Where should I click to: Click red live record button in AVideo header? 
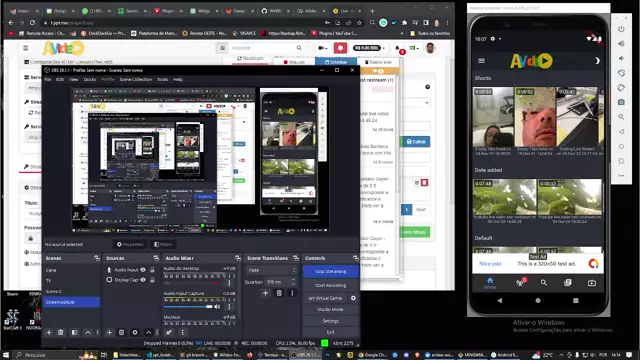tap(340, 48)
